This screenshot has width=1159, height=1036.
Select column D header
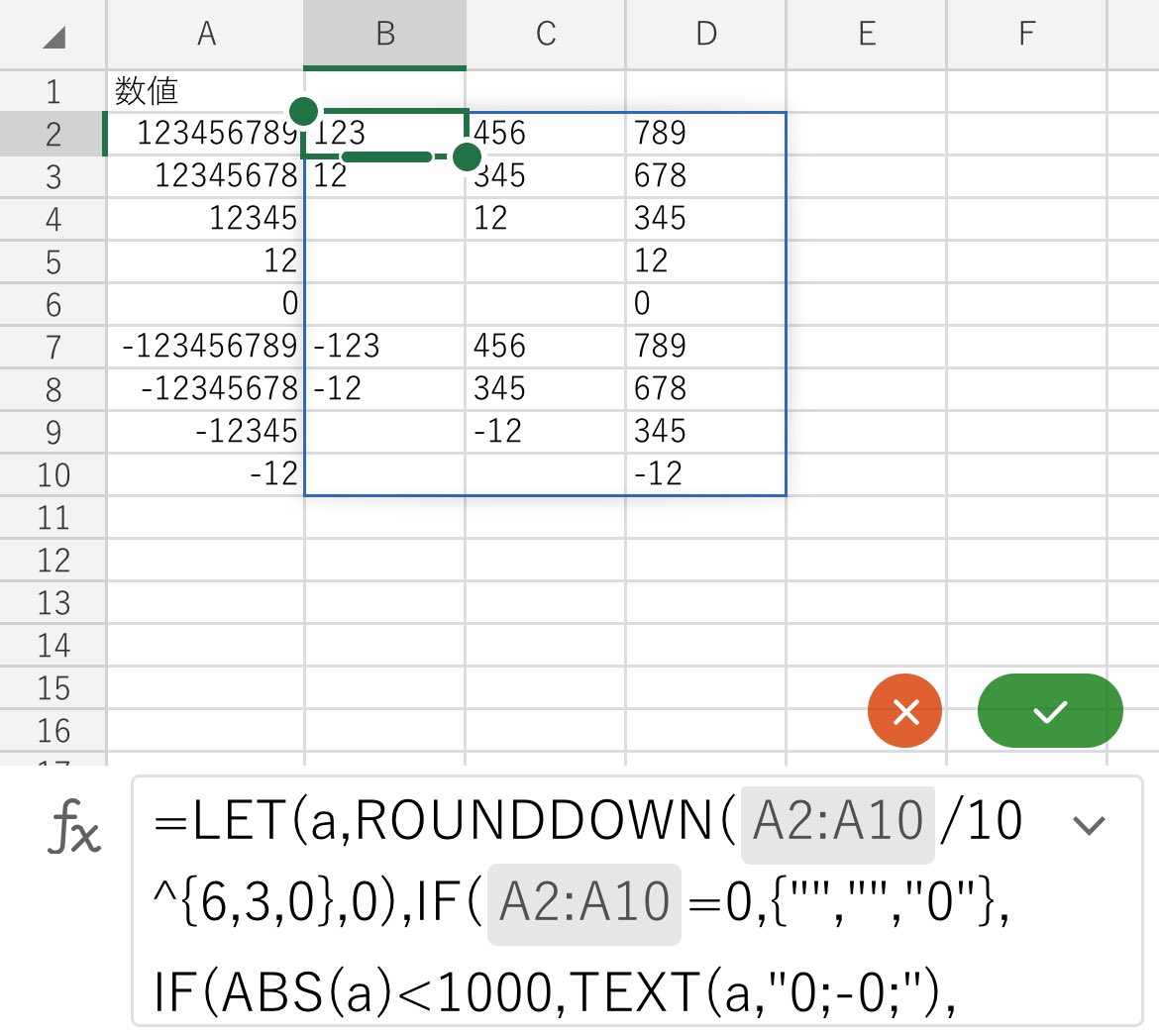point(706,34)
